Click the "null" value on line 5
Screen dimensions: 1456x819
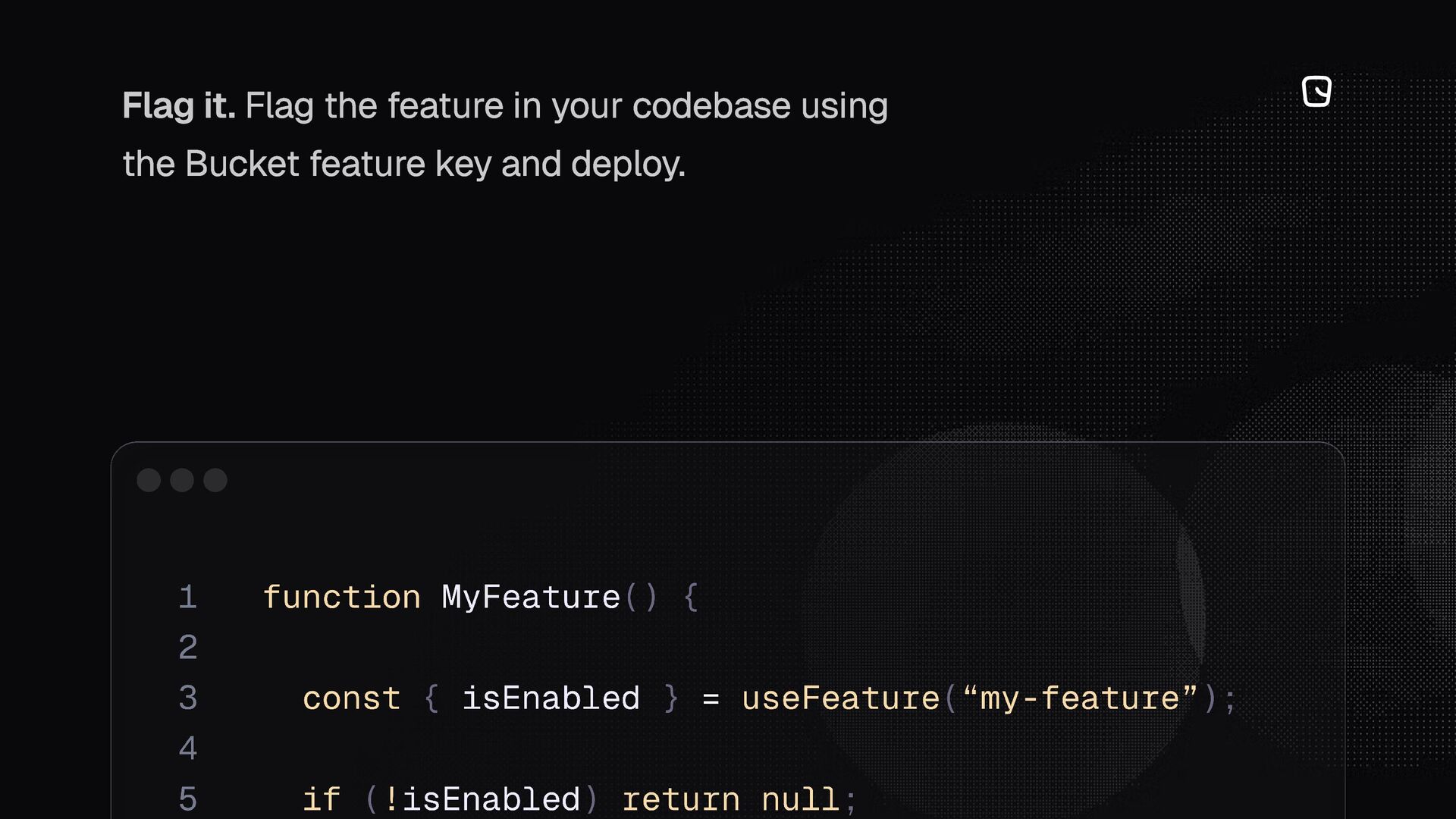[800, 799]
